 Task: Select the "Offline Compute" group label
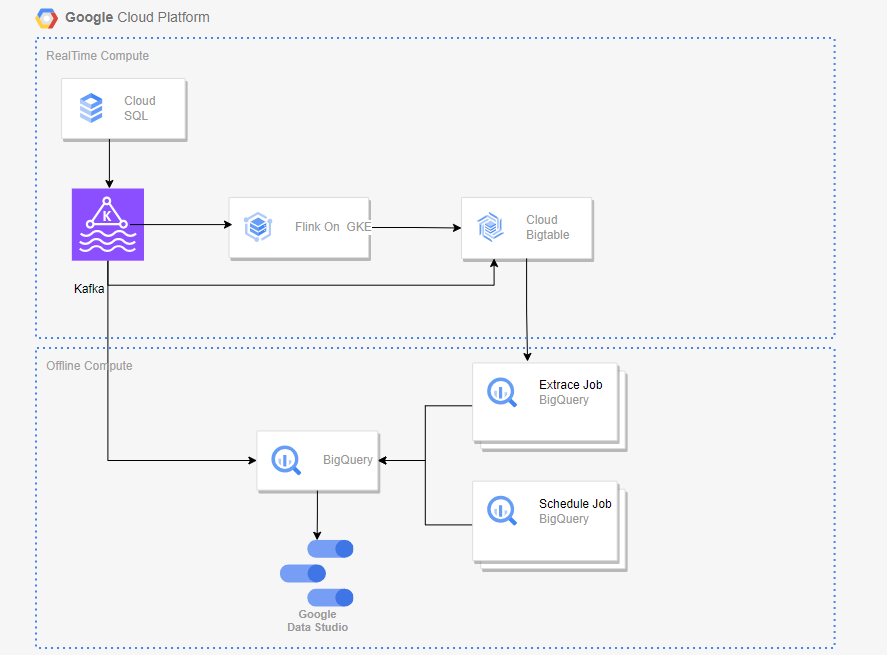pyautogui.click(x=89, y=366)
